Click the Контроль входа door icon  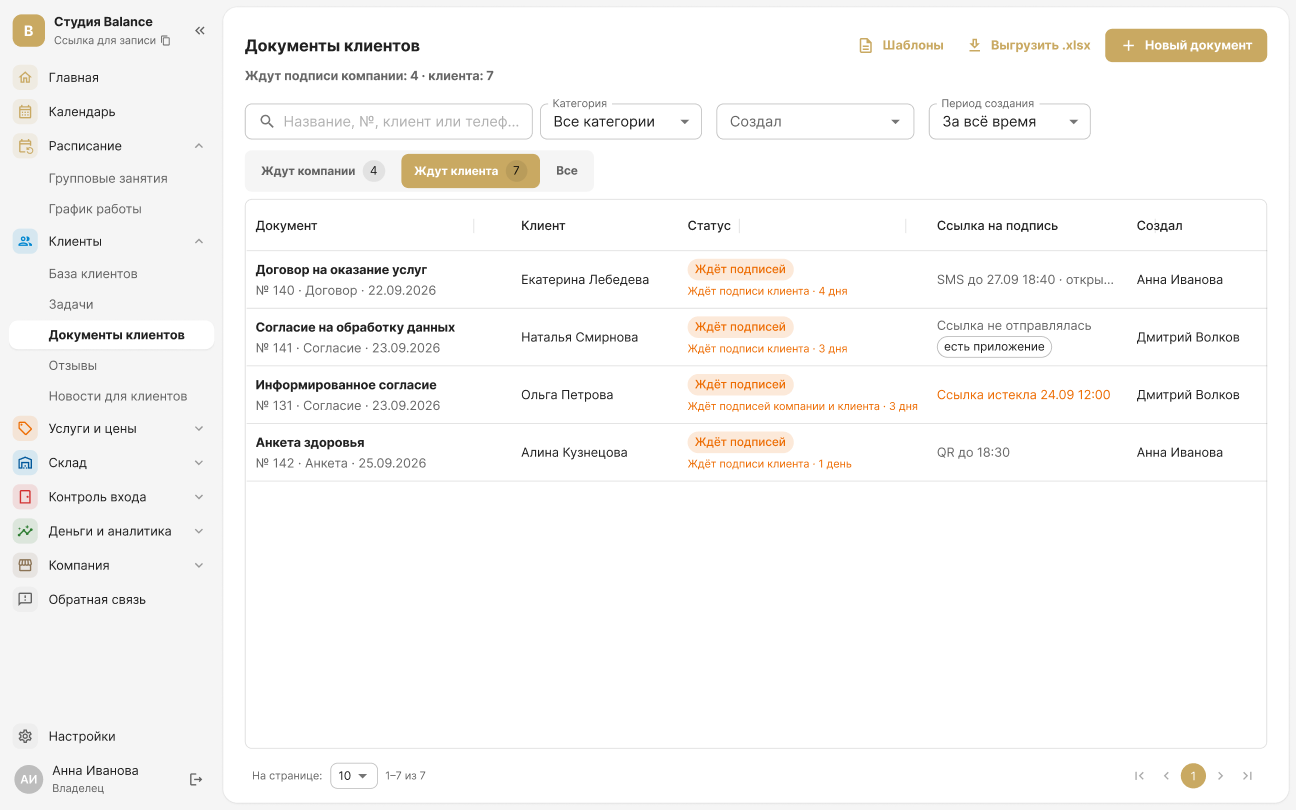point(26,497)
